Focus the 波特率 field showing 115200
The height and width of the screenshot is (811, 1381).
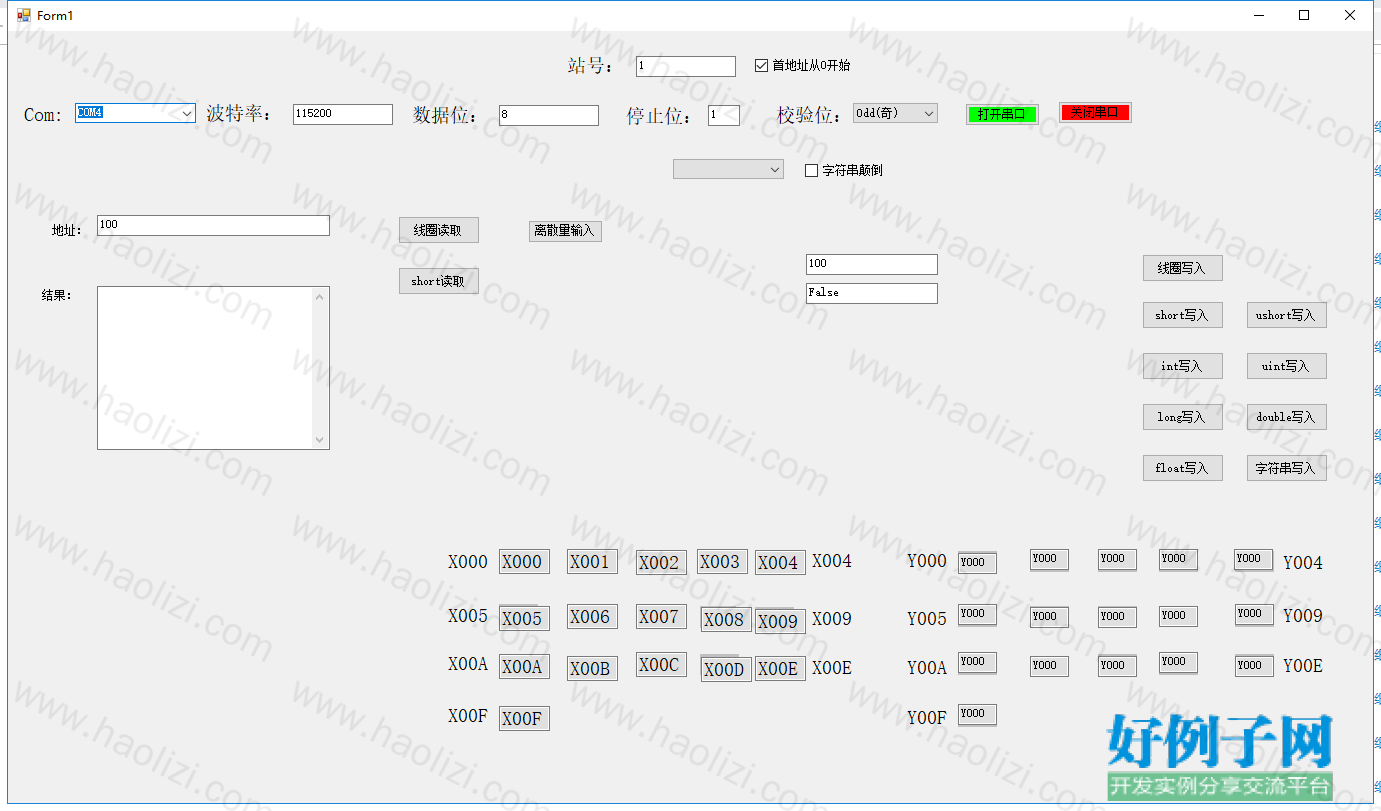tap(343, 114)
